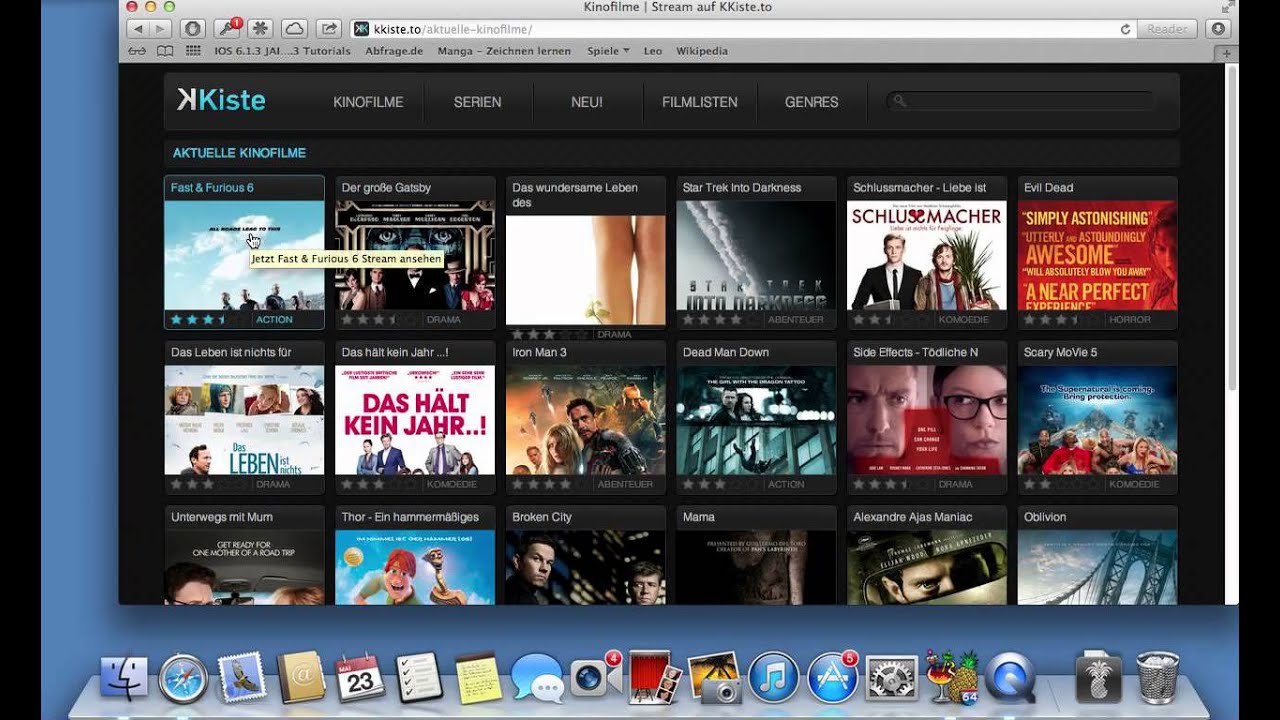Open Scary MoVie 5 poster
Viewport: 1280px width, 720px height.
[1097, 420]
